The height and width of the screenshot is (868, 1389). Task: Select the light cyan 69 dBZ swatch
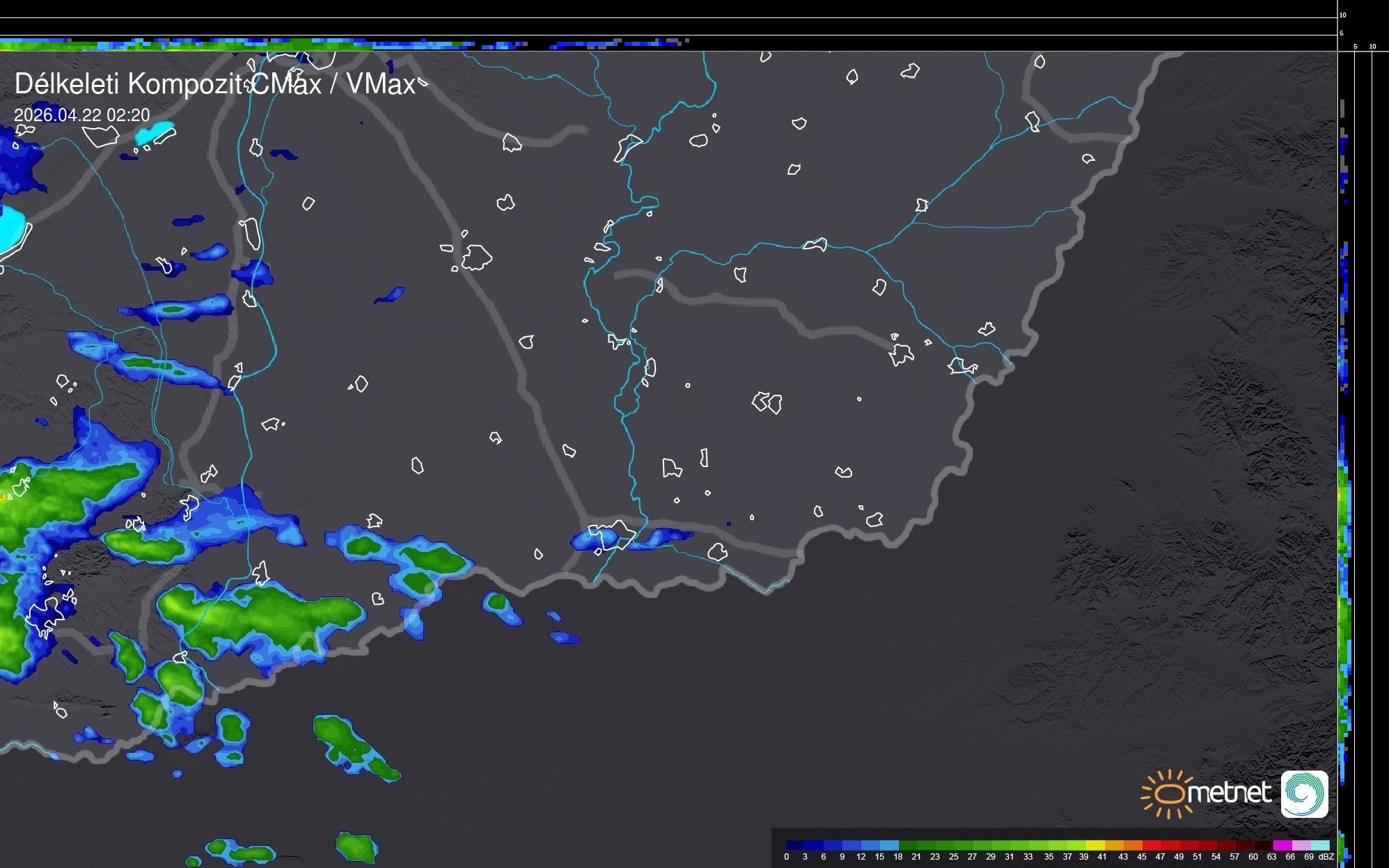pyautogui.click(x=1320, y=845)
